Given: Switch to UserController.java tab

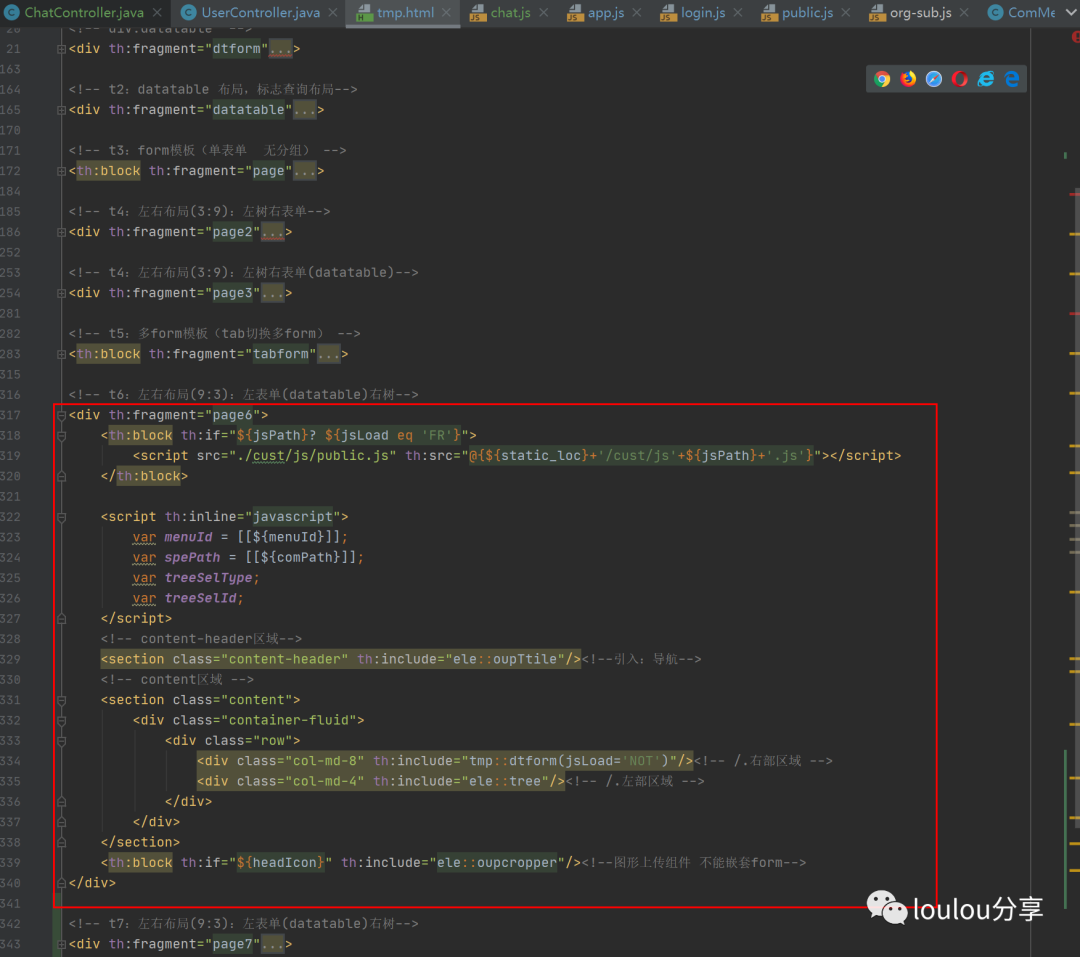Looking at the screenshot, I should [260, 12].
